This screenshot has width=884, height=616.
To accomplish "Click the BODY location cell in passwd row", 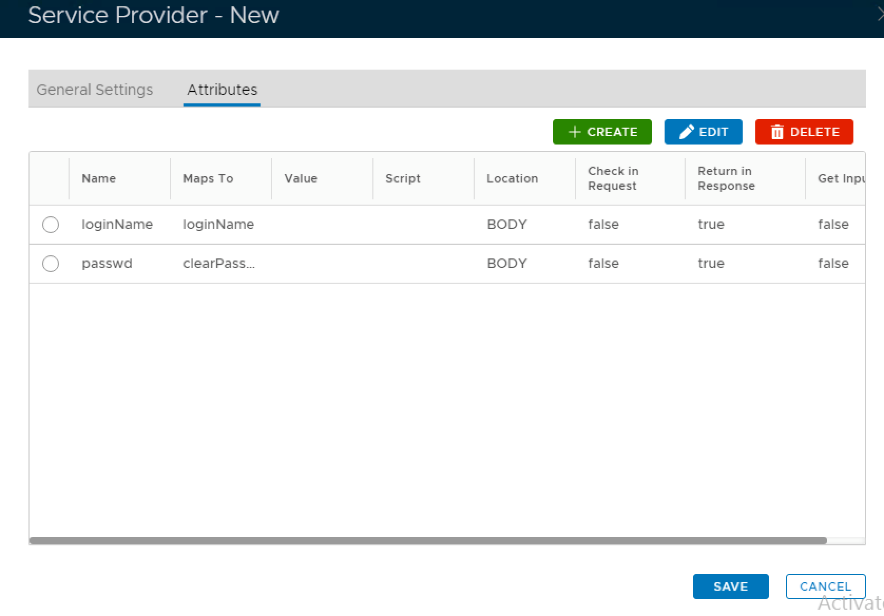I will point(506,264).
